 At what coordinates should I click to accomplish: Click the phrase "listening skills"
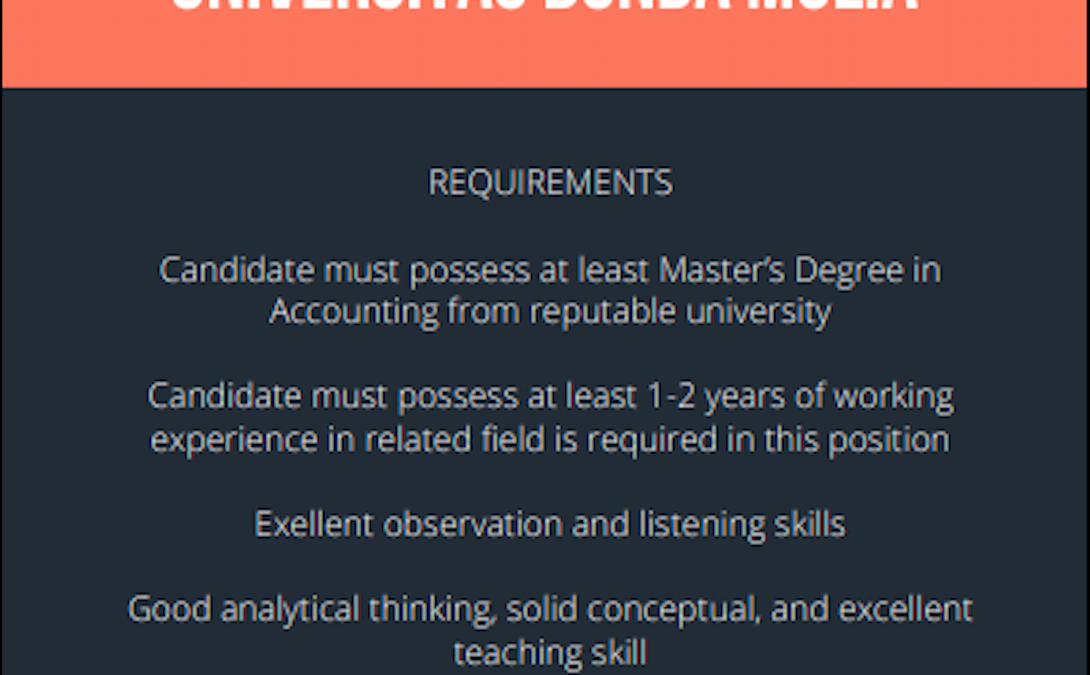click(x=742, y=524)
